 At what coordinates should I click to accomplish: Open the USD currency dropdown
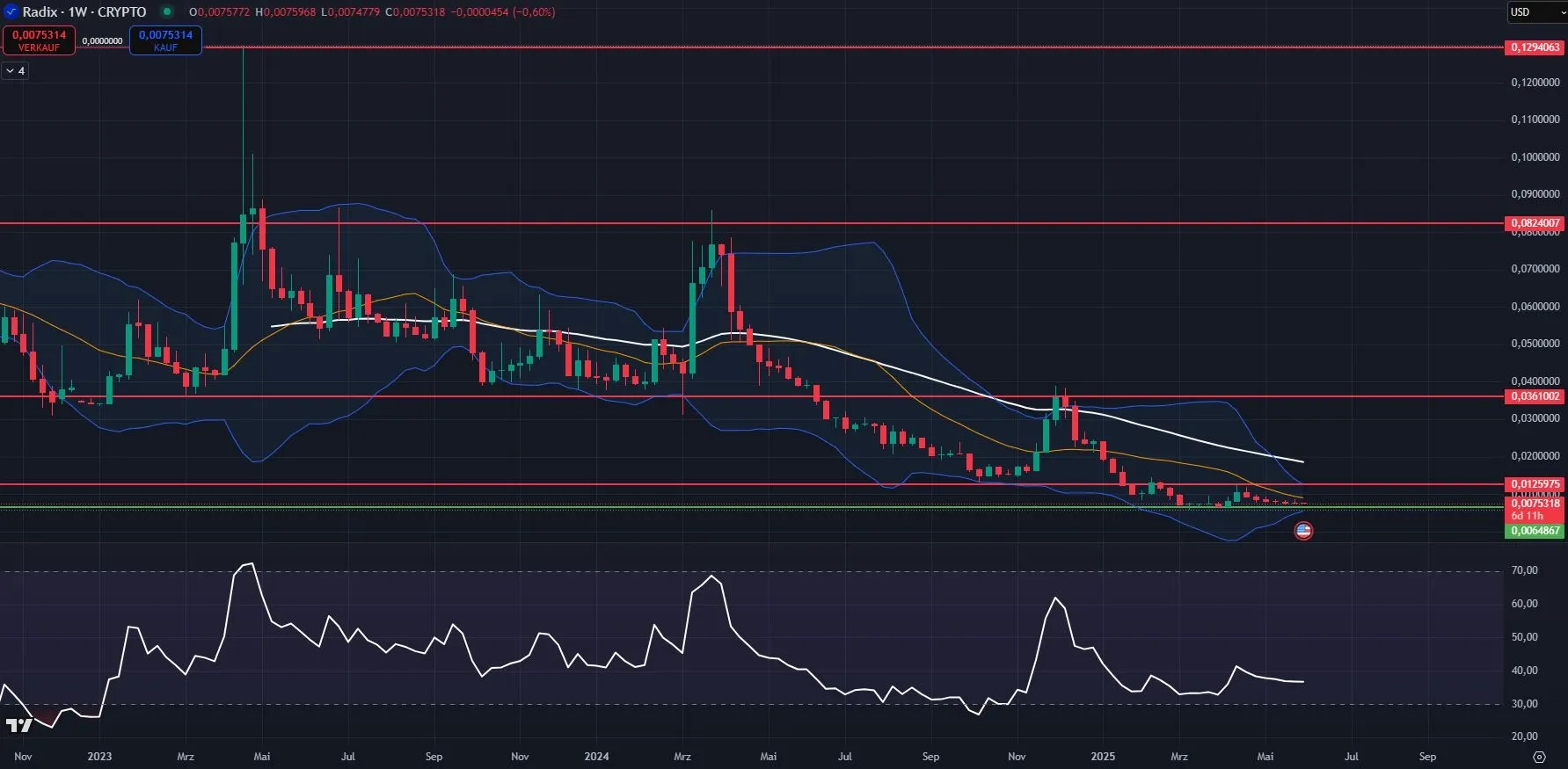pyautogui.click(x=1537, y=11)
